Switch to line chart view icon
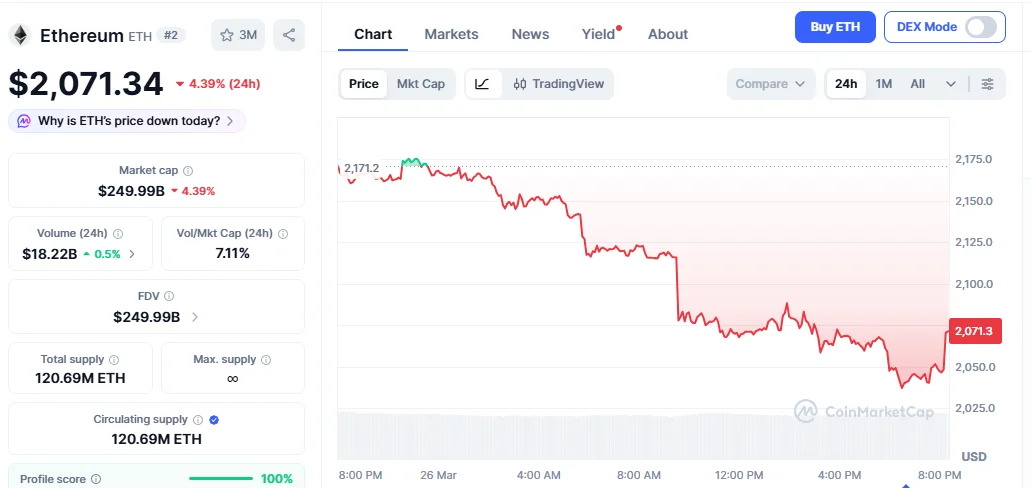The height and width of the screenshot is (488, 1031). click(x=482, y=84)
